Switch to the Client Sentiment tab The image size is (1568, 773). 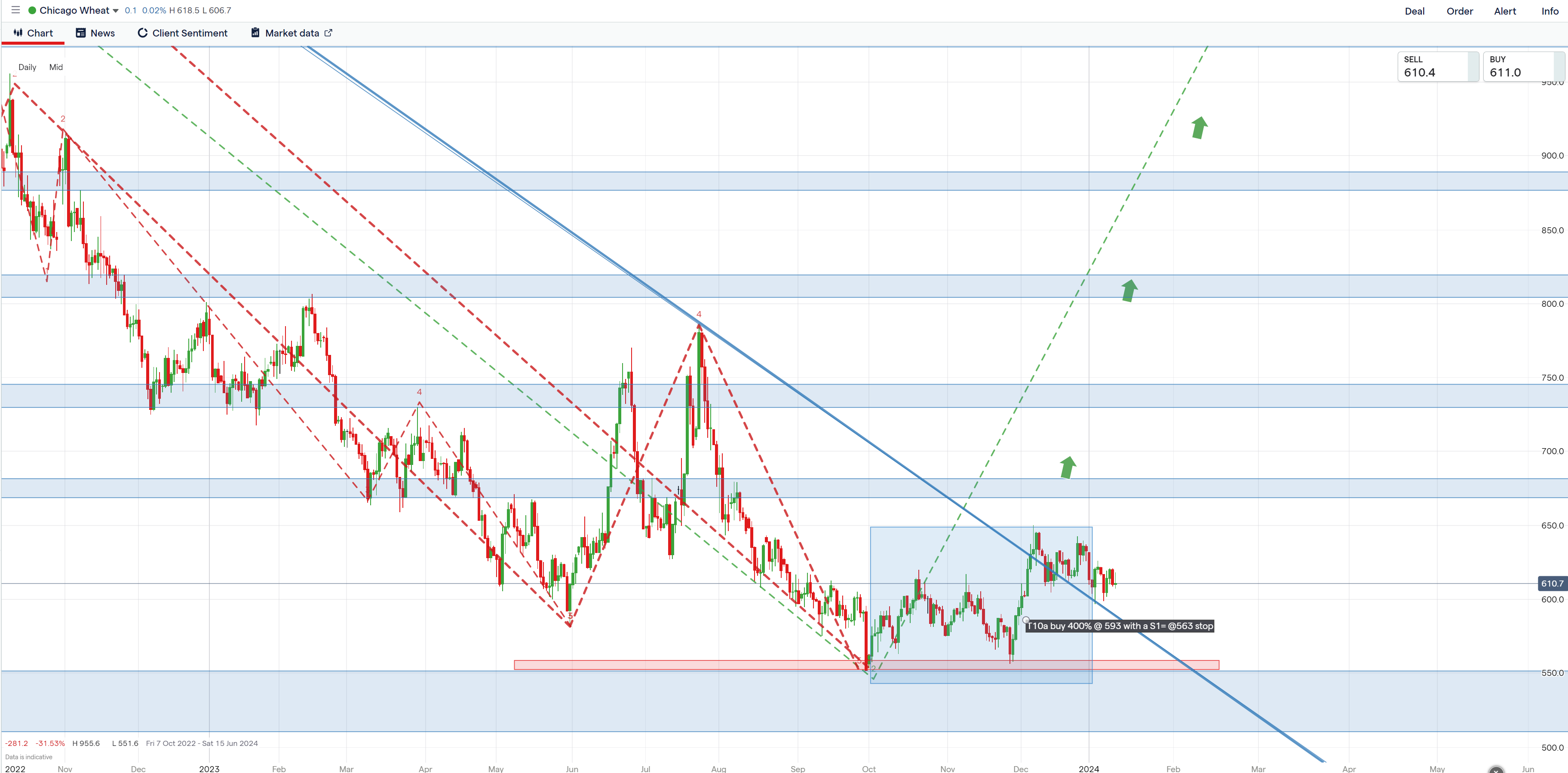189,33
